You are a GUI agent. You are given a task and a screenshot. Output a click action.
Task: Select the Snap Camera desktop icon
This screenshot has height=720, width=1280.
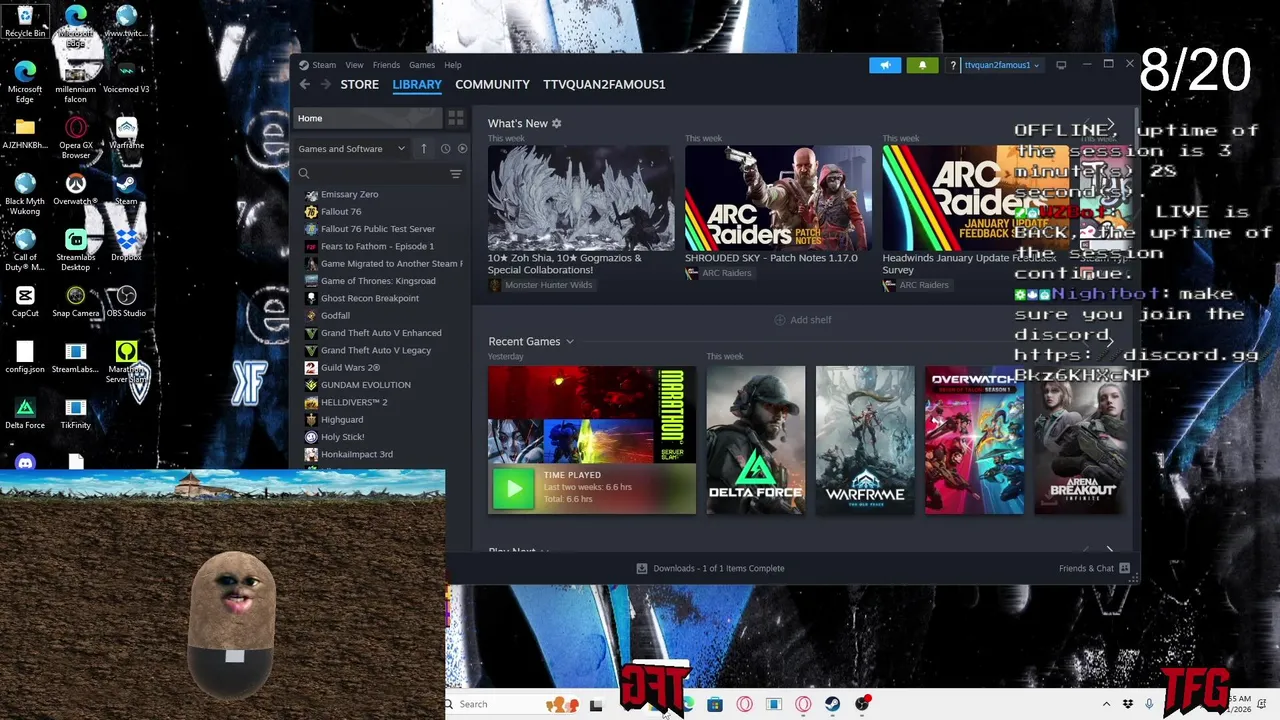tap(76, 301)
